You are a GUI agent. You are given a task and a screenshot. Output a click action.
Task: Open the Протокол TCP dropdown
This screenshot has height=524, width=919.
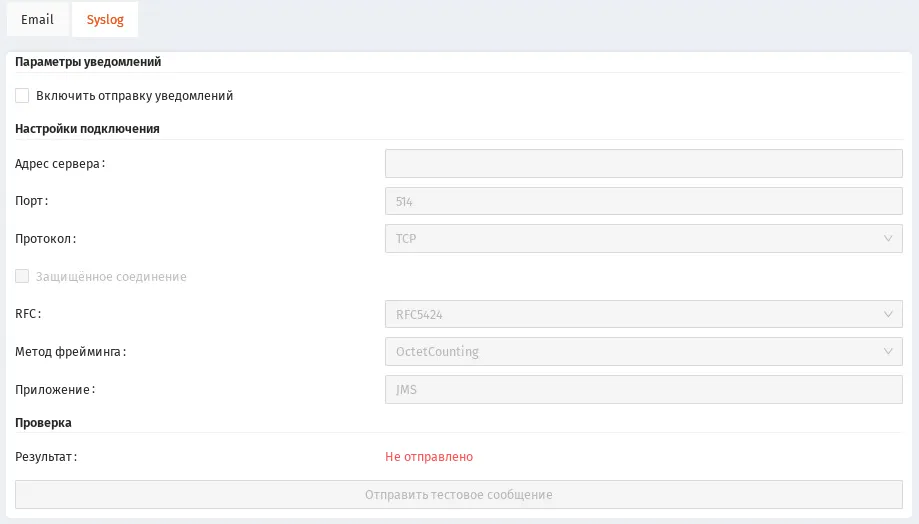point(644,239)
